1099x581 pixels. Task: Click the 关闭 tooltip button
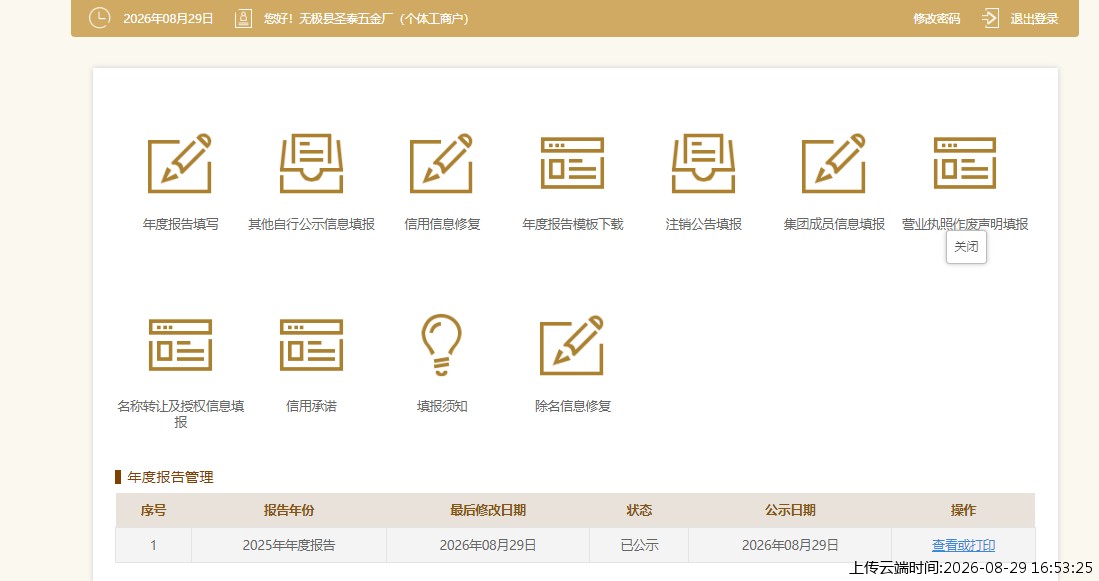967,247
